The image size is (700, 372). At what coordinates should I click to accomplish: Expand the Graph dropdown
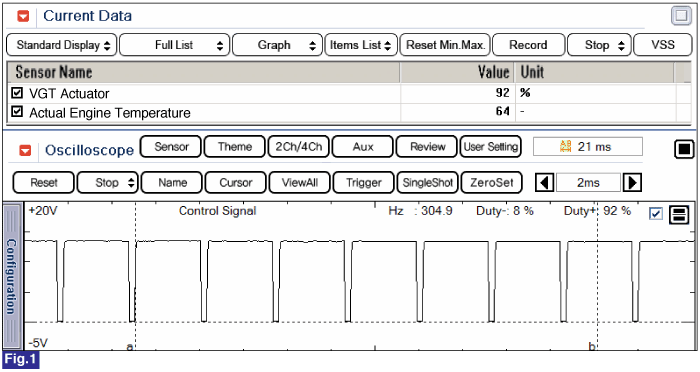pos(277,45)
